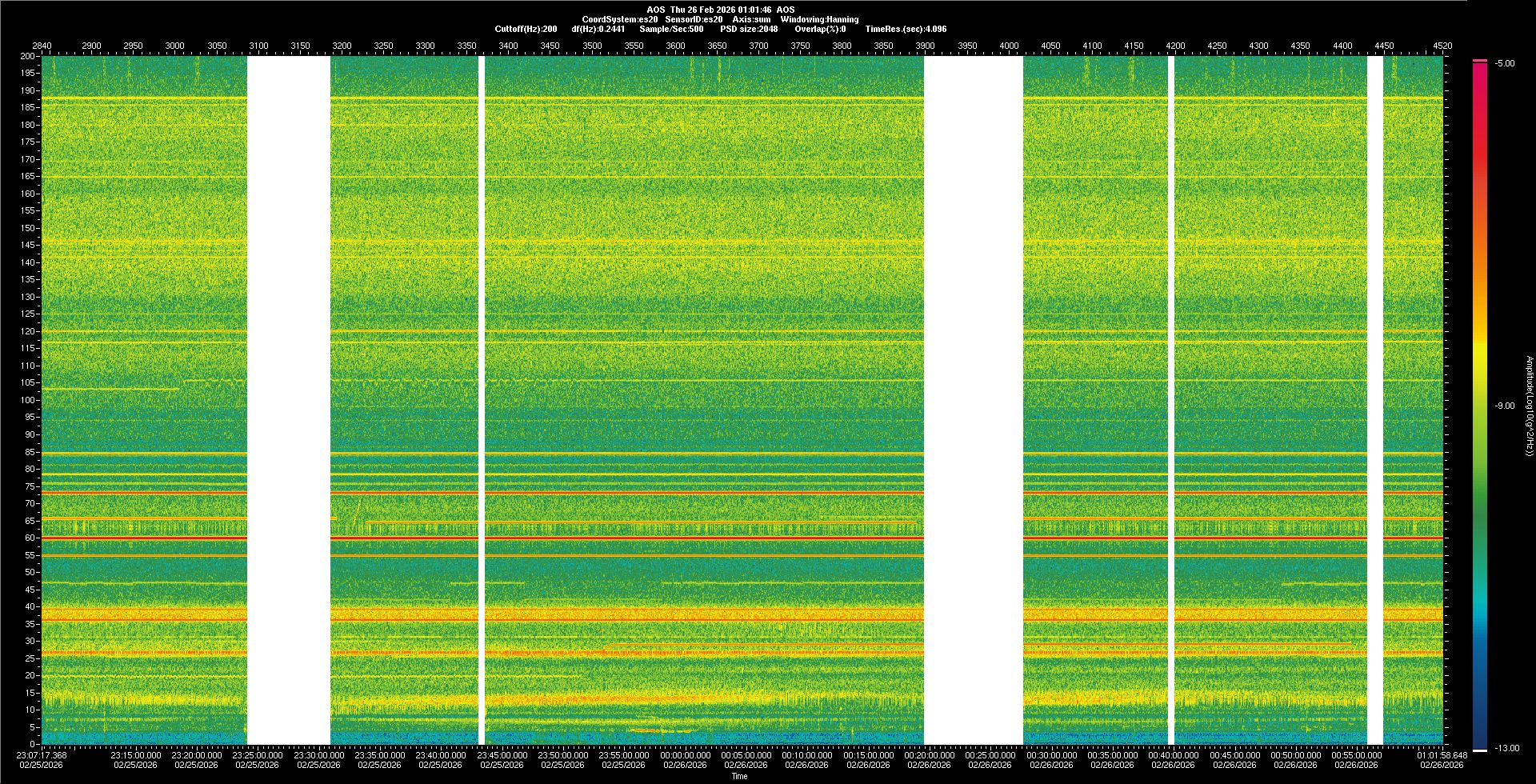The height and width of the screenshot is (784, 1536).
Task: Click the SensorID:es20 header text
Action: (x=694, y=19)
